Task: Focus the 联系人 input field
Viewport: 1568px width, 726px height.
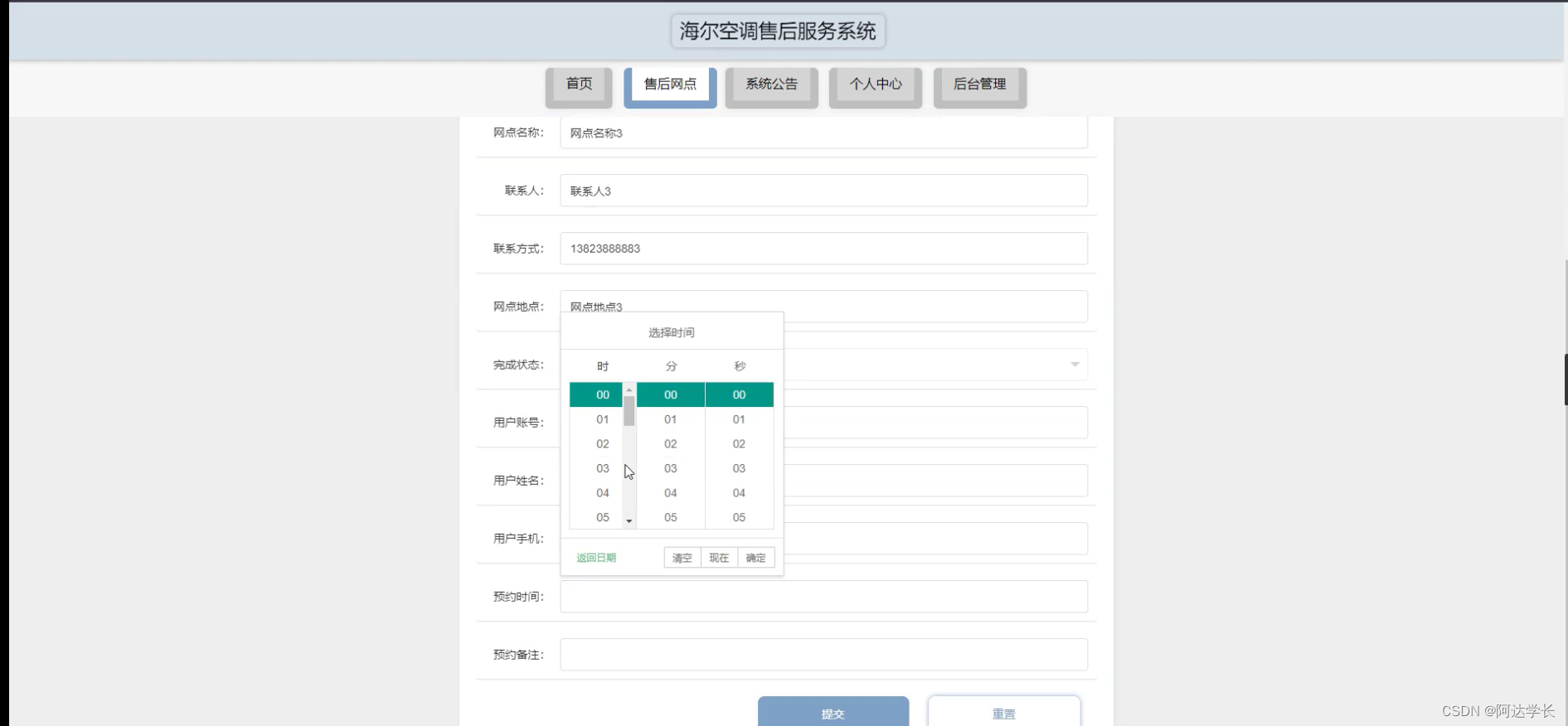Action: point(823,191)
